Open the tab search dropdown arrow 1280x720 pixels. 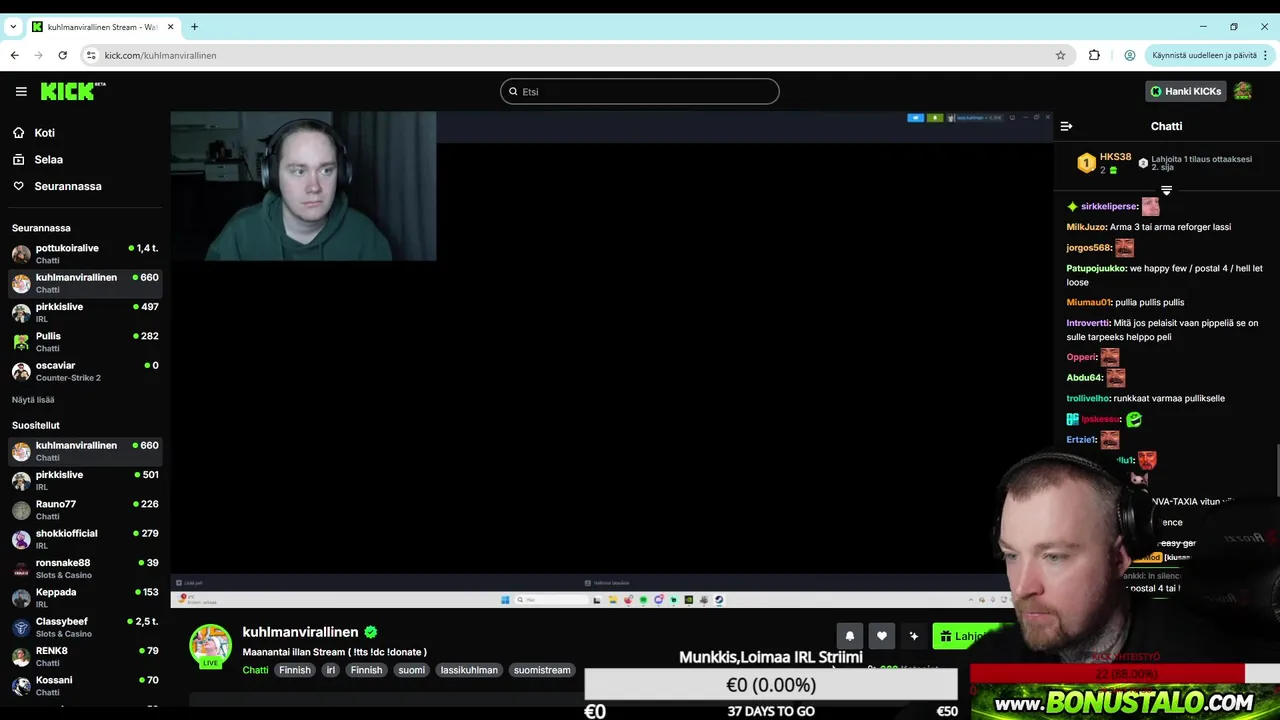pos(13,27)
